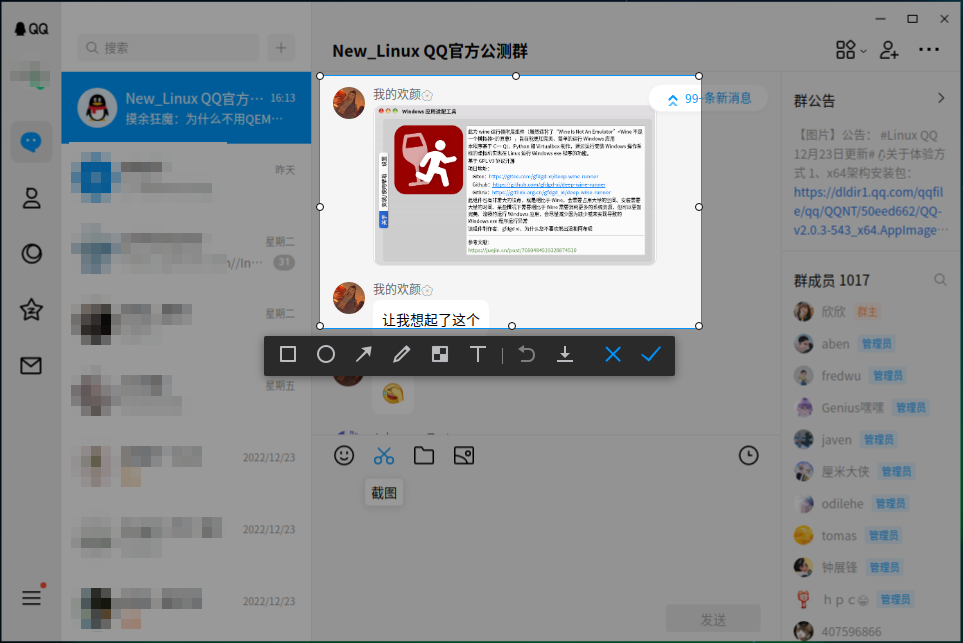Select the text annotation tool
Image resolution: width=963 pixels, height=643 pixels.
pyautogui.click(x=478, y=354)
